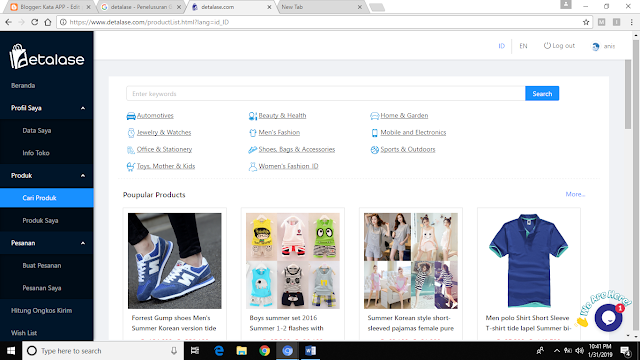
Task: Click the browser address bar URL
Action: (x=149, y=22)
